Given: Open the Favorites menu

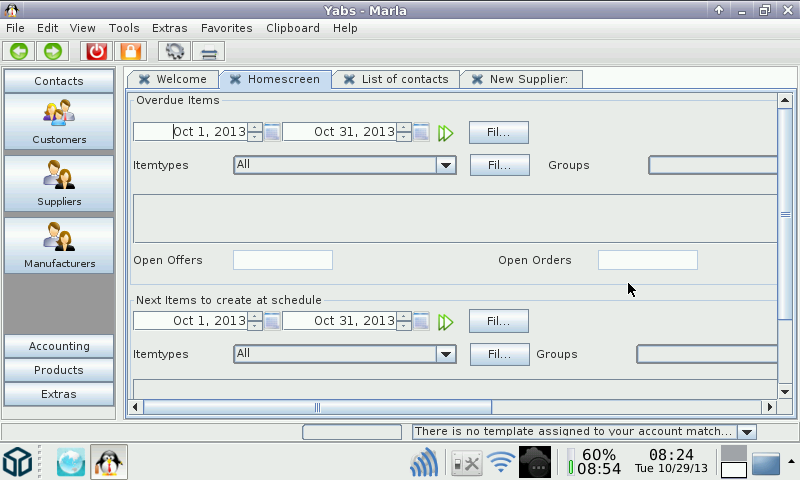Looking at the screenshot, I should pyautogui.click(x=227, y=28).
